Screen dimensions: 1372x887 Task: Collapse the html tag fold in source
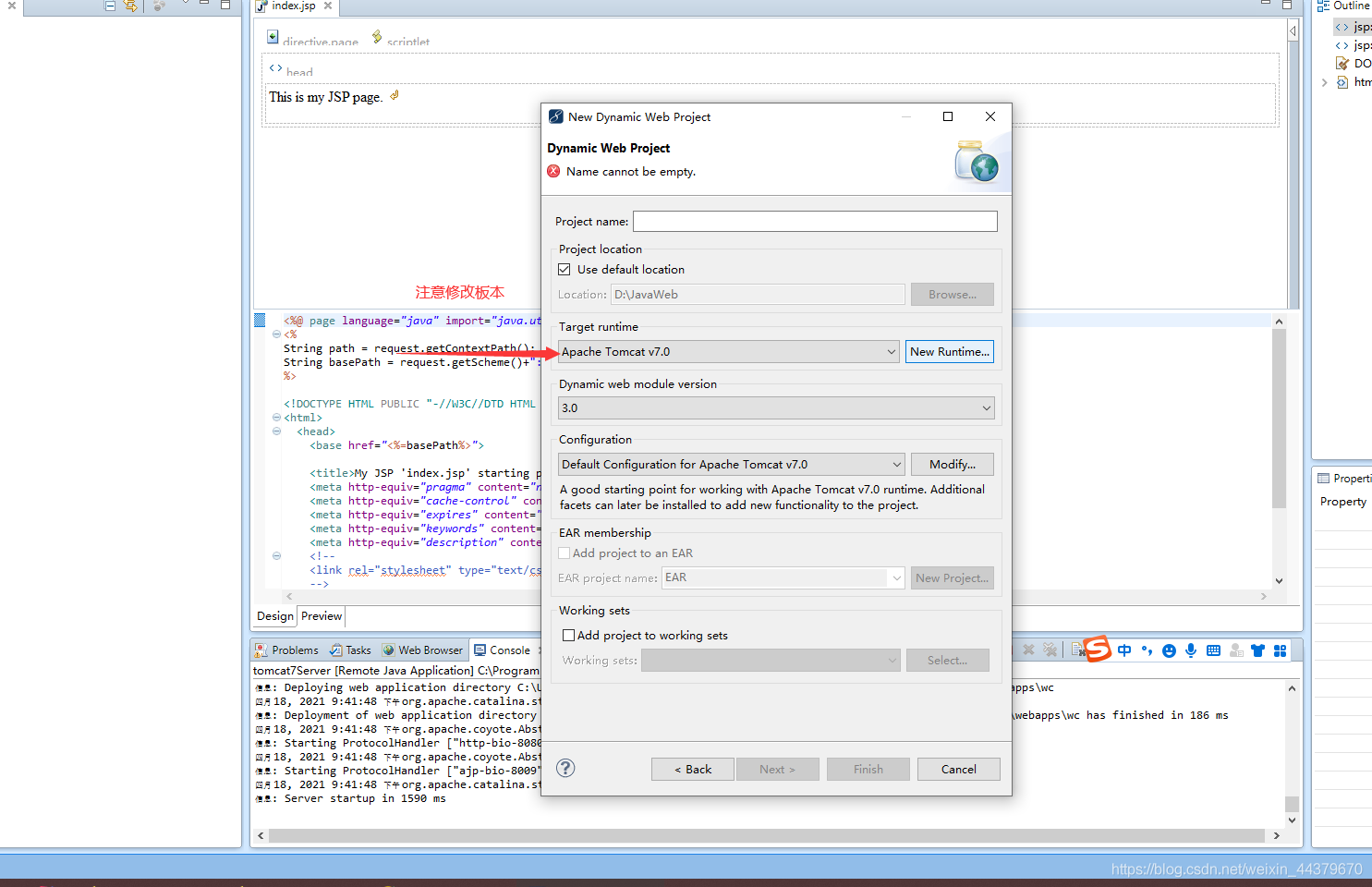click(276, 418)
